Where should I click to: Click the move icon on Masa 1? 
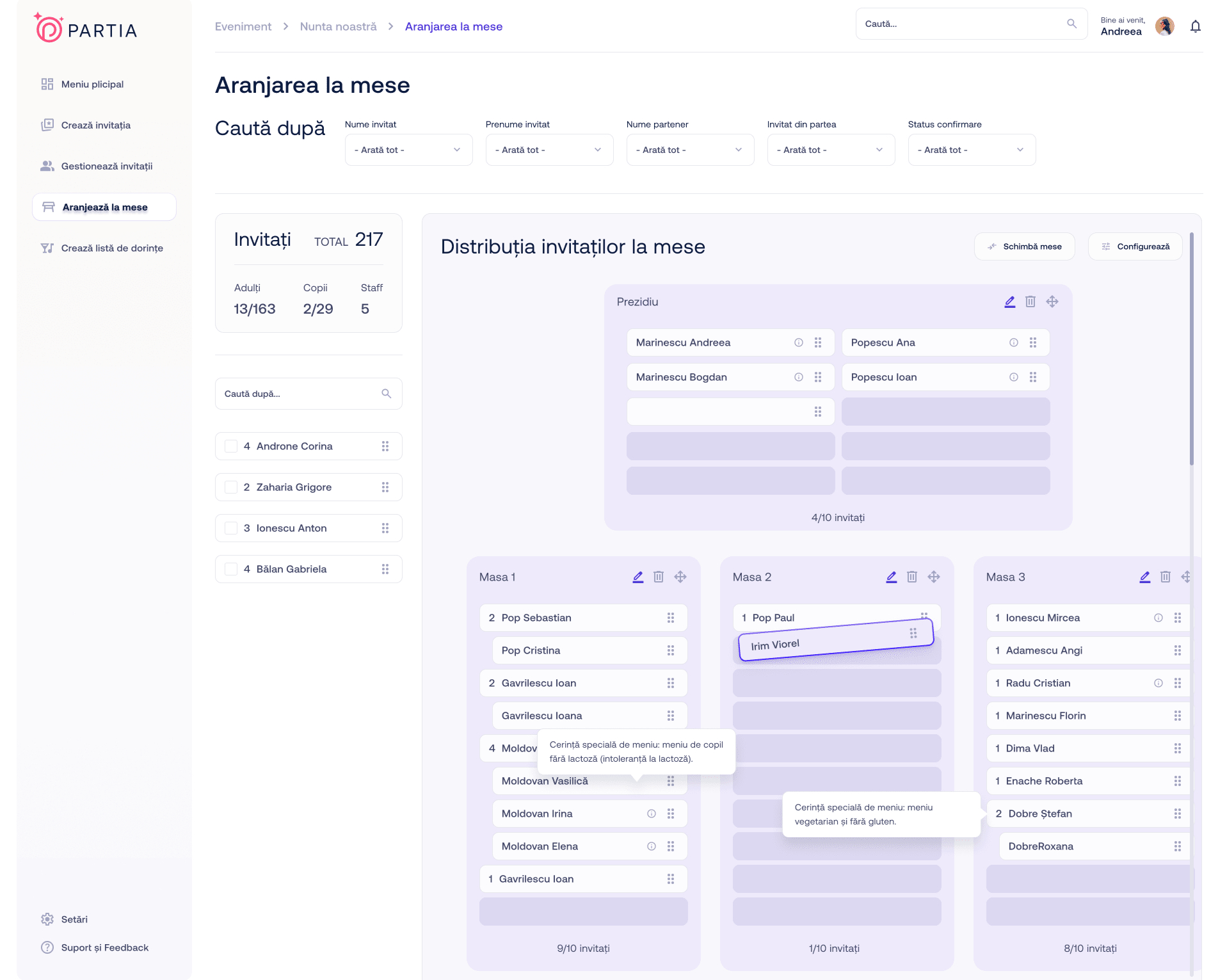click(x=680, y=577)
